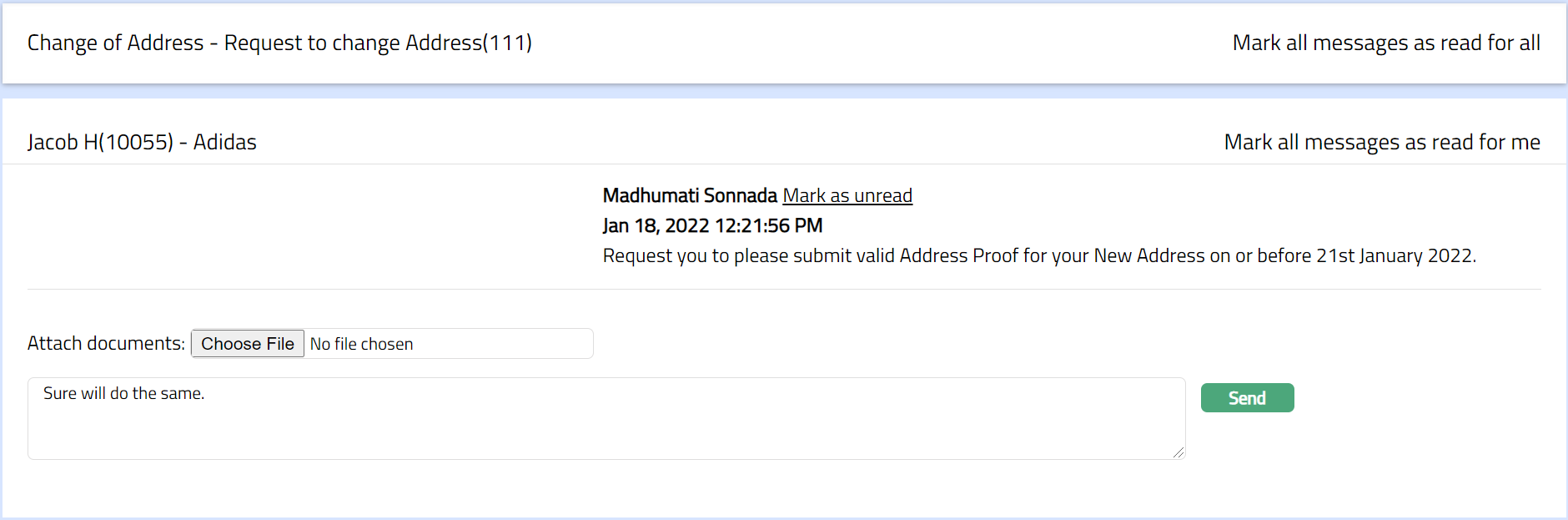Send the reply with the Send button
1568x520 pixels.
pos(1247,398)
